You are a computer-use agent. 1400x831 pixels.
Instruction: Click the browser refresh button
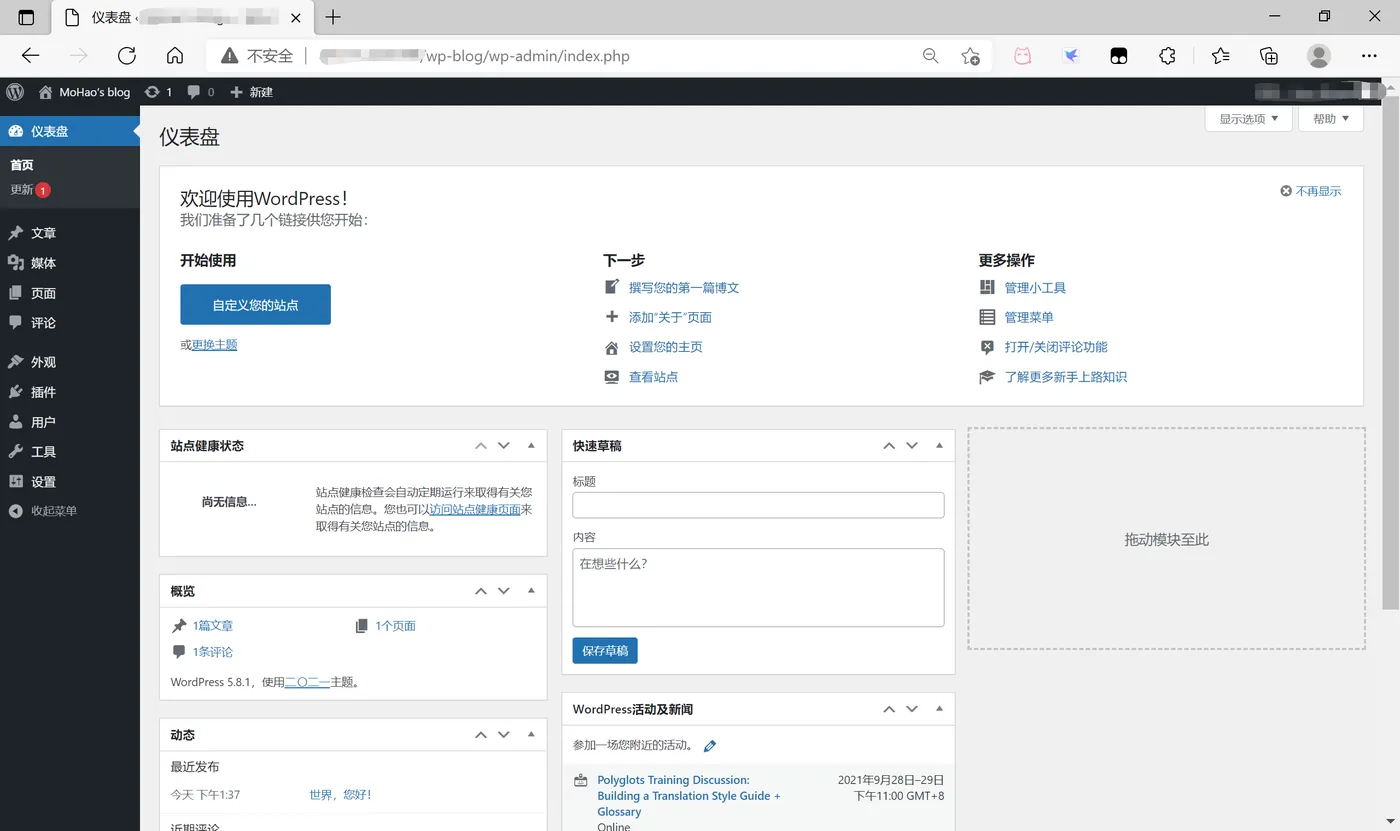click(126, 56)
